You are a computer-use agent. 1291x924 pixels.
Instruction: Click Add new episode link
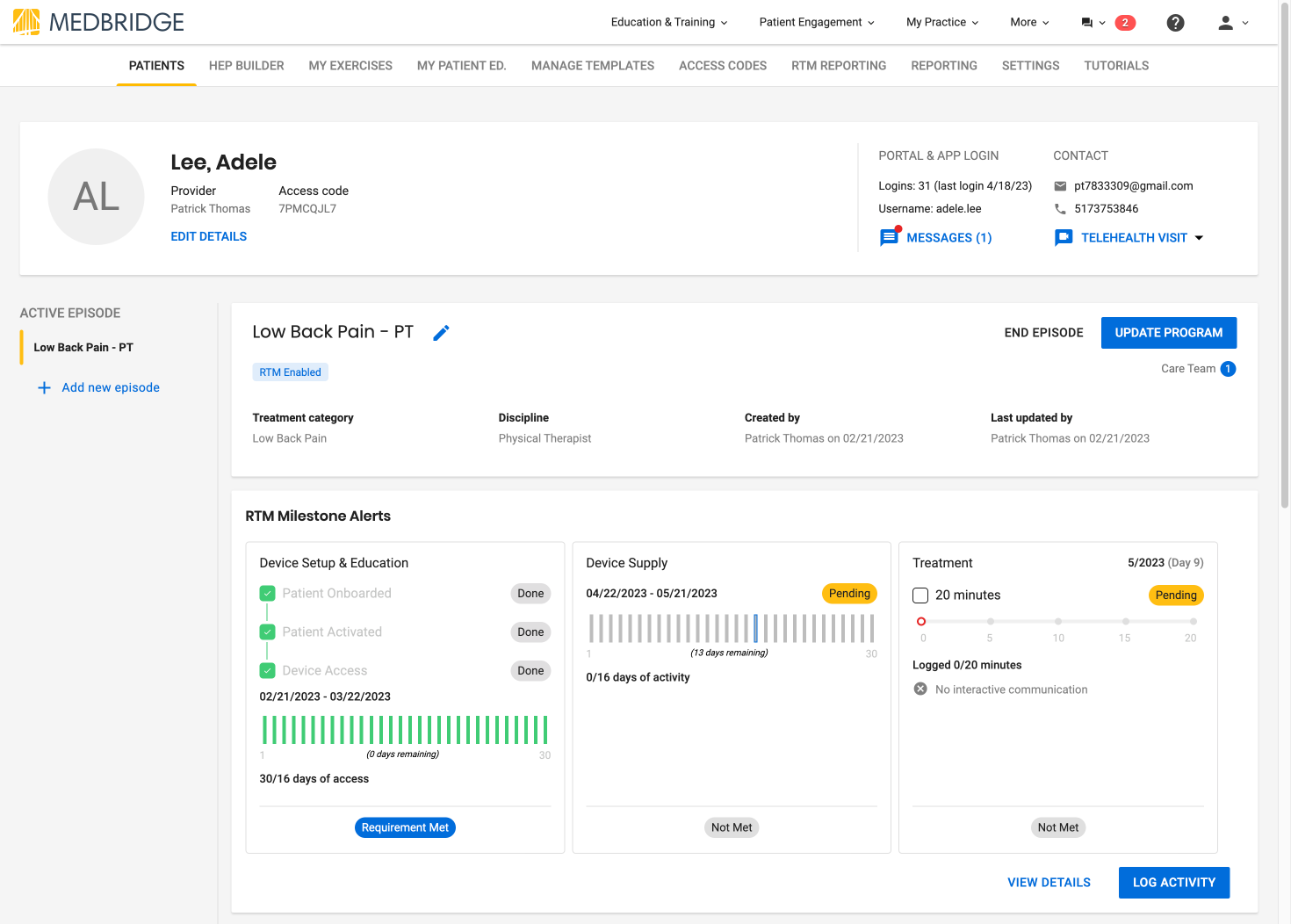tap(111, 387)
